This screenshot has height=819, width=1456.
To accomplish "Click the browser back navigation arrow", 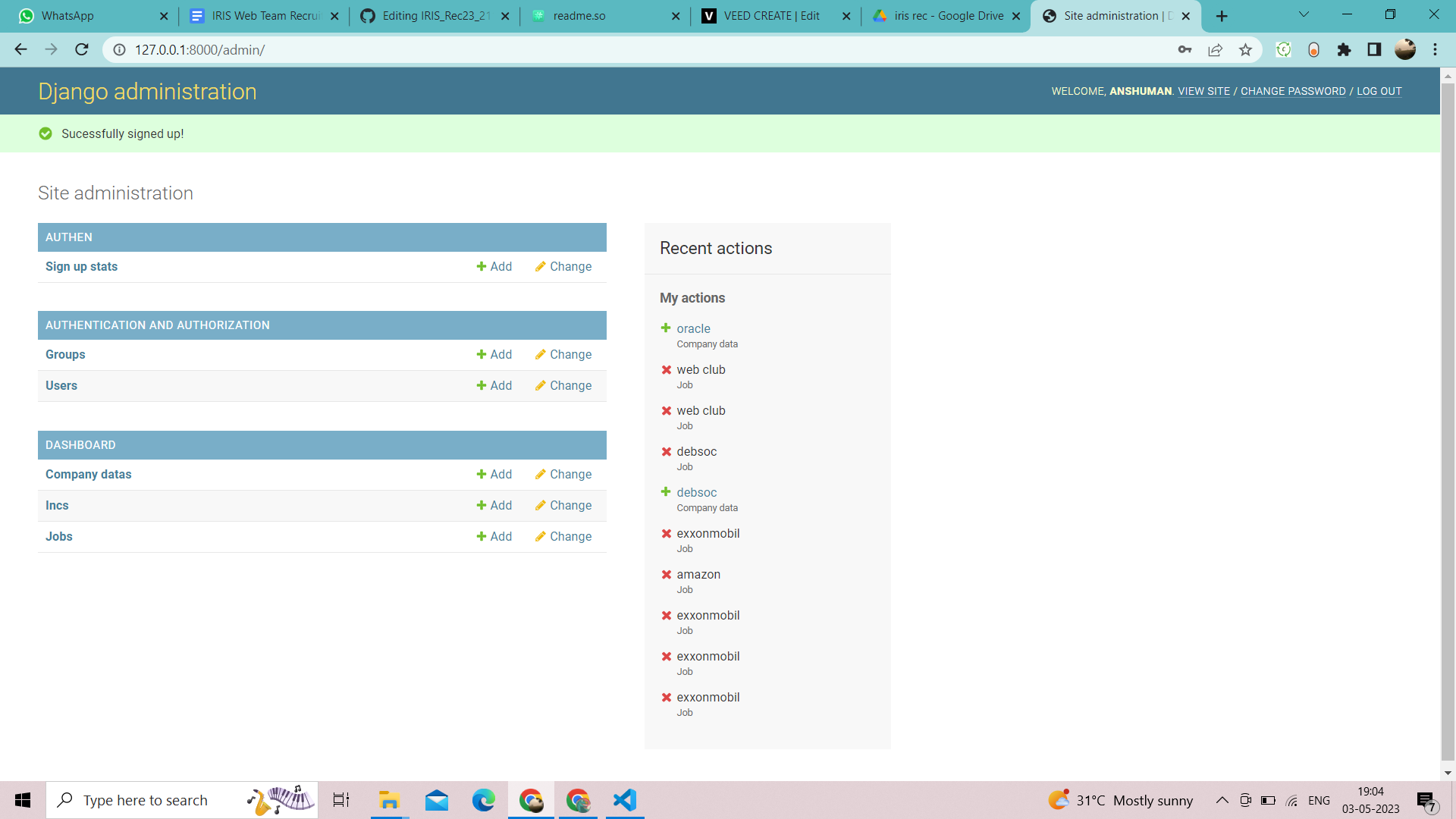I will (x=20, y=49).
